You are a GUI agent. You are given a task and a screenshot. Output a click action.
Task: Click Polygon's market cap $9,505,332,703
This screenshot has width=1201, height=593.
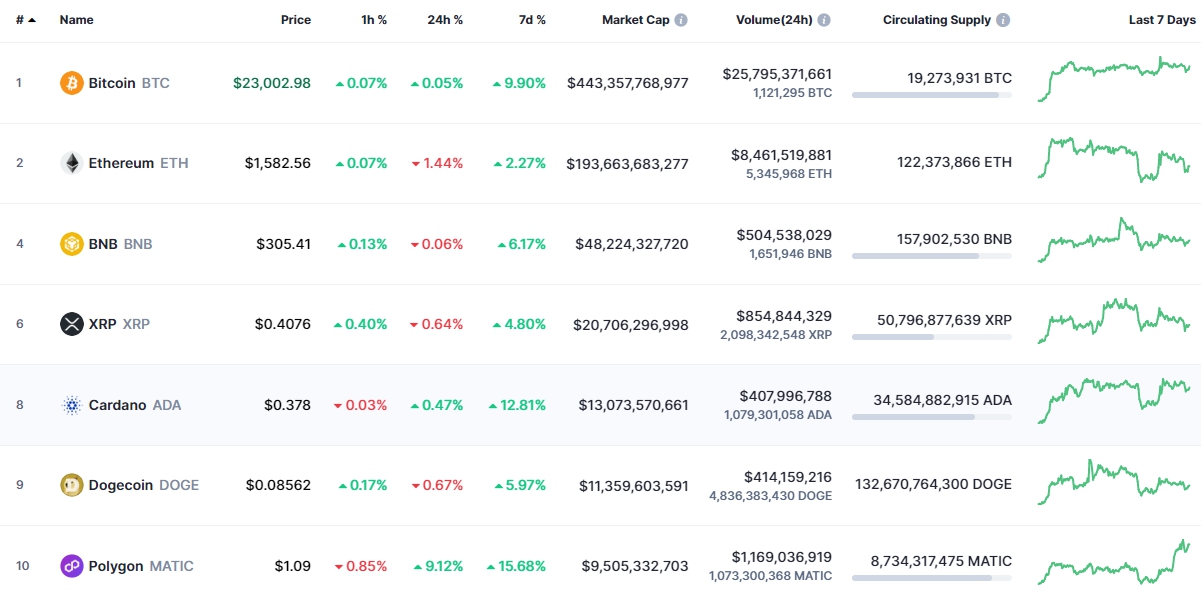[x=636, y=566]
